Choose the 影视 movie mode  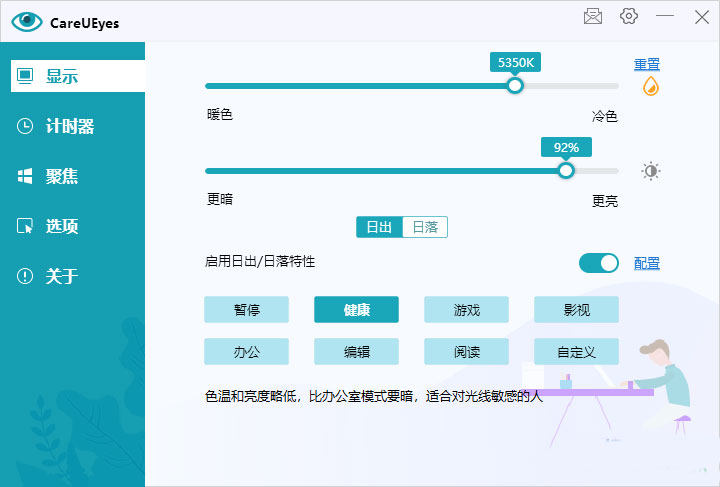[576, 310]
